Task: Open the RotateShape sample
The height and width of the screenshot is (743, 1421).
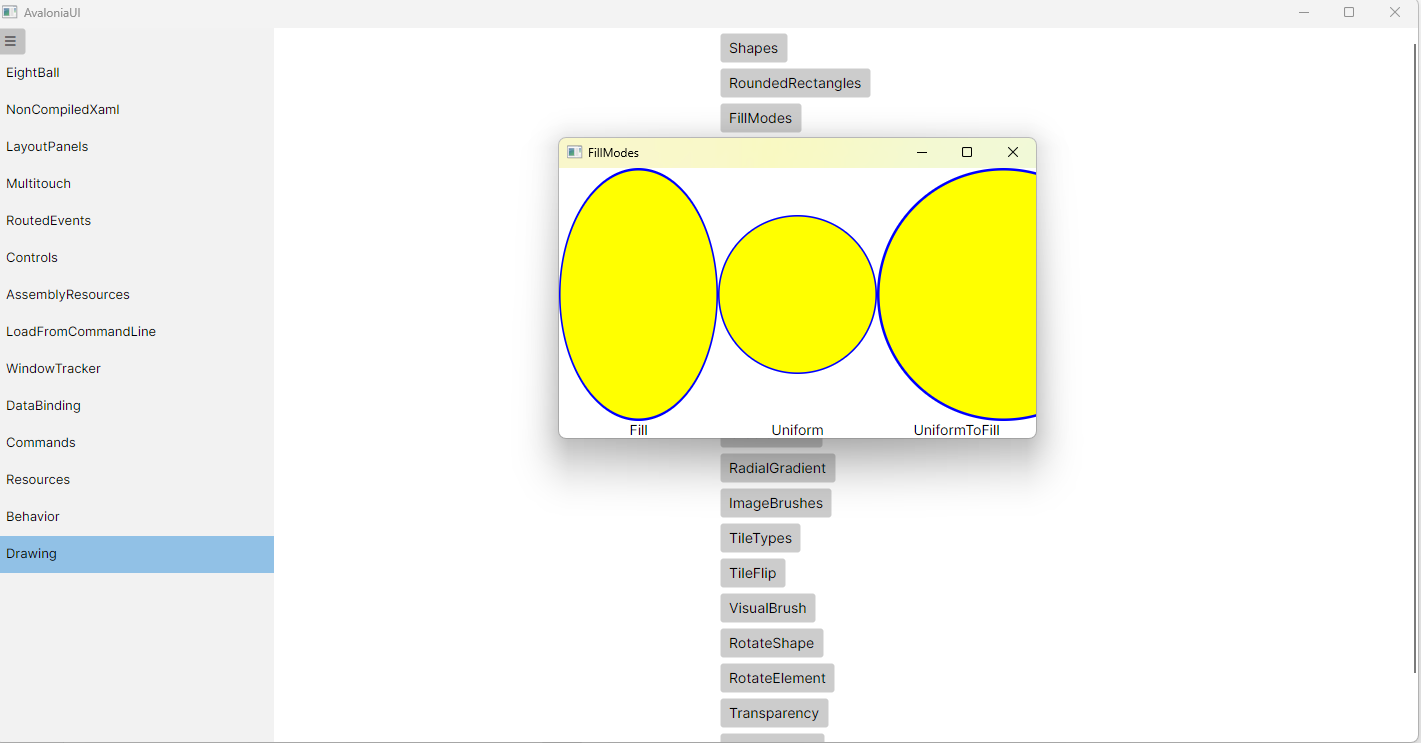Action: pyautogui.click(x=771, y=643)
